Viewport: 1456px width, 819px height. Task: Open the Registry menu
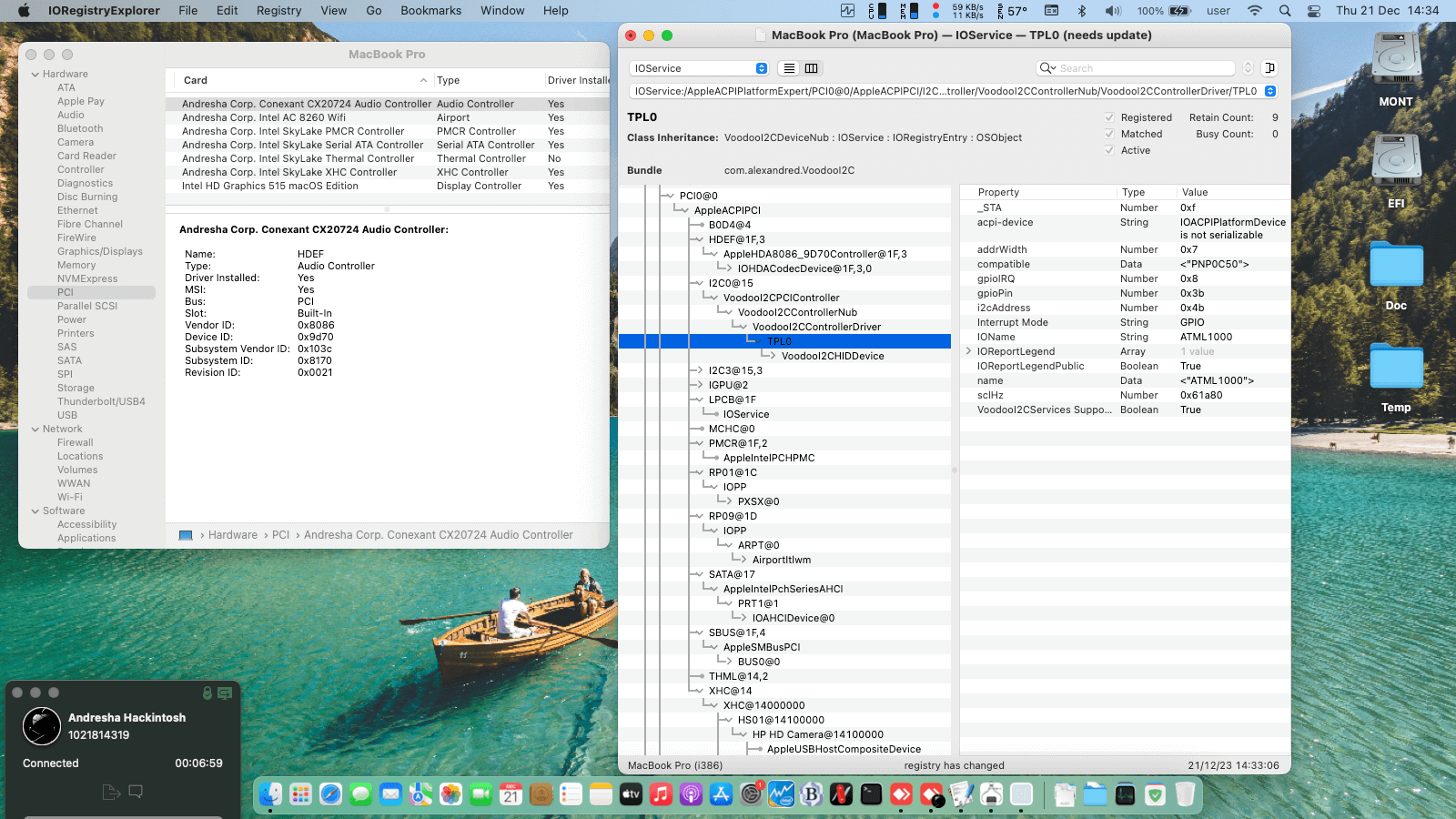pyautogui.click(x=278, y=11)
